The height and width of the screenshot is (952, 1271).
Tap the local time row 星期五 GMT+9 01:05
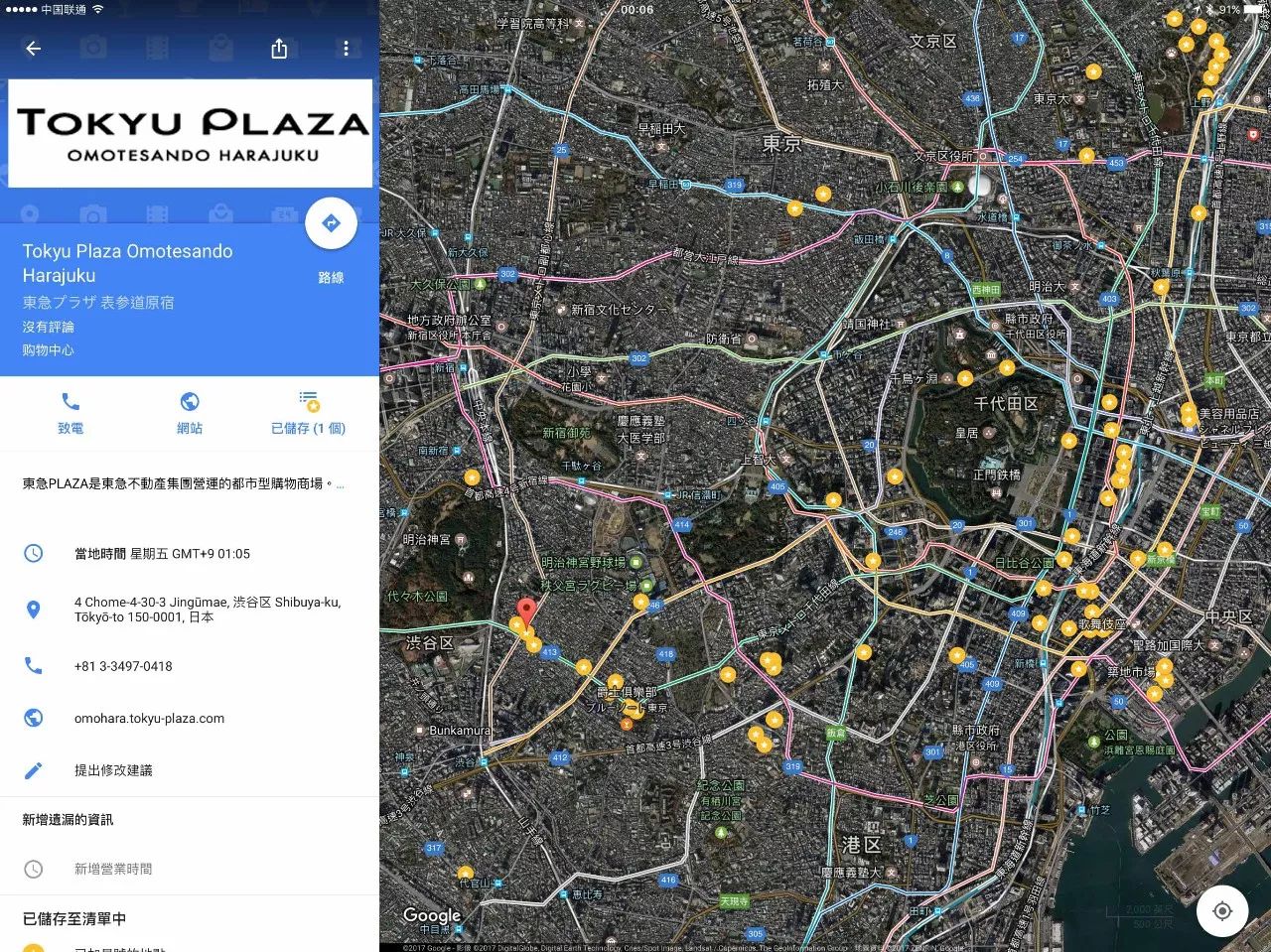[162, 554]
